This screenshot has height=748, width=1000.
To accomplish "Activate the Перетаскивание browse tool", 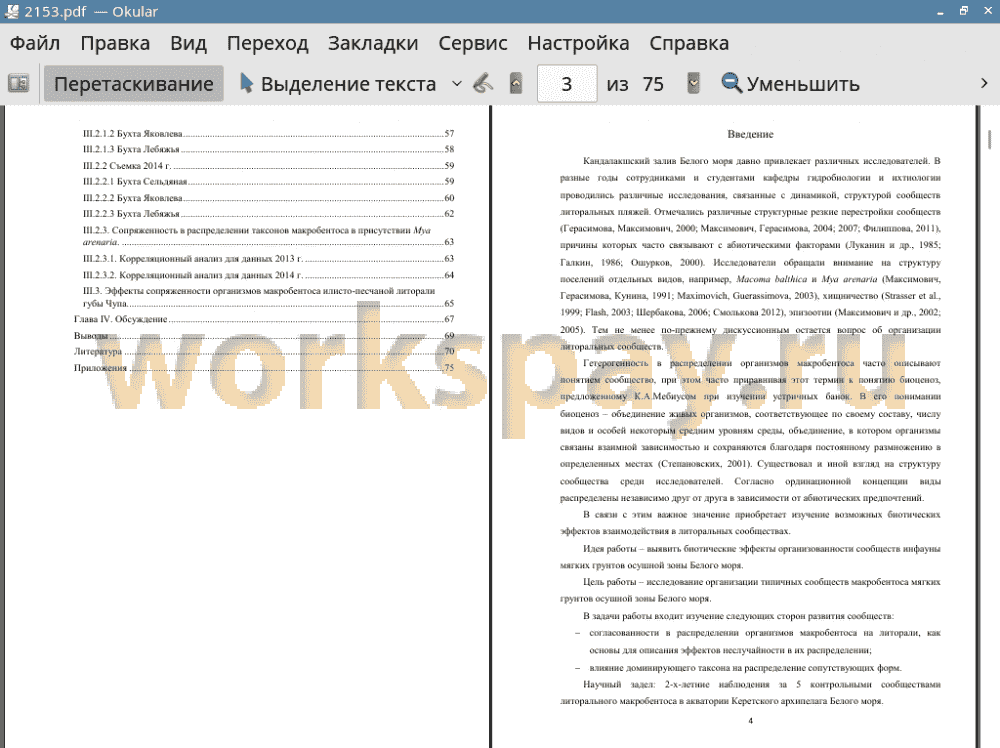I will 133,84.
